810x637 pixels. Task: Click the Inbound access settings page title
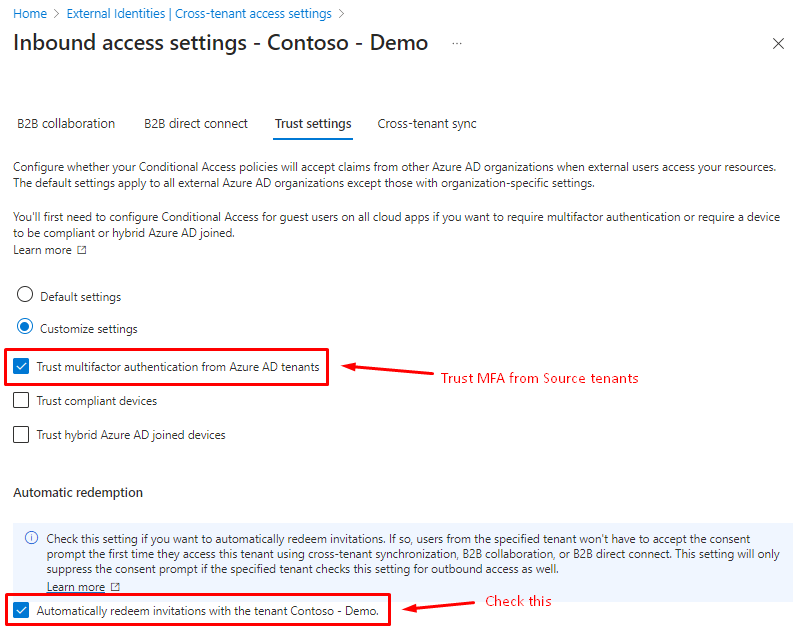pyautogui.click(x=220, y=43)
